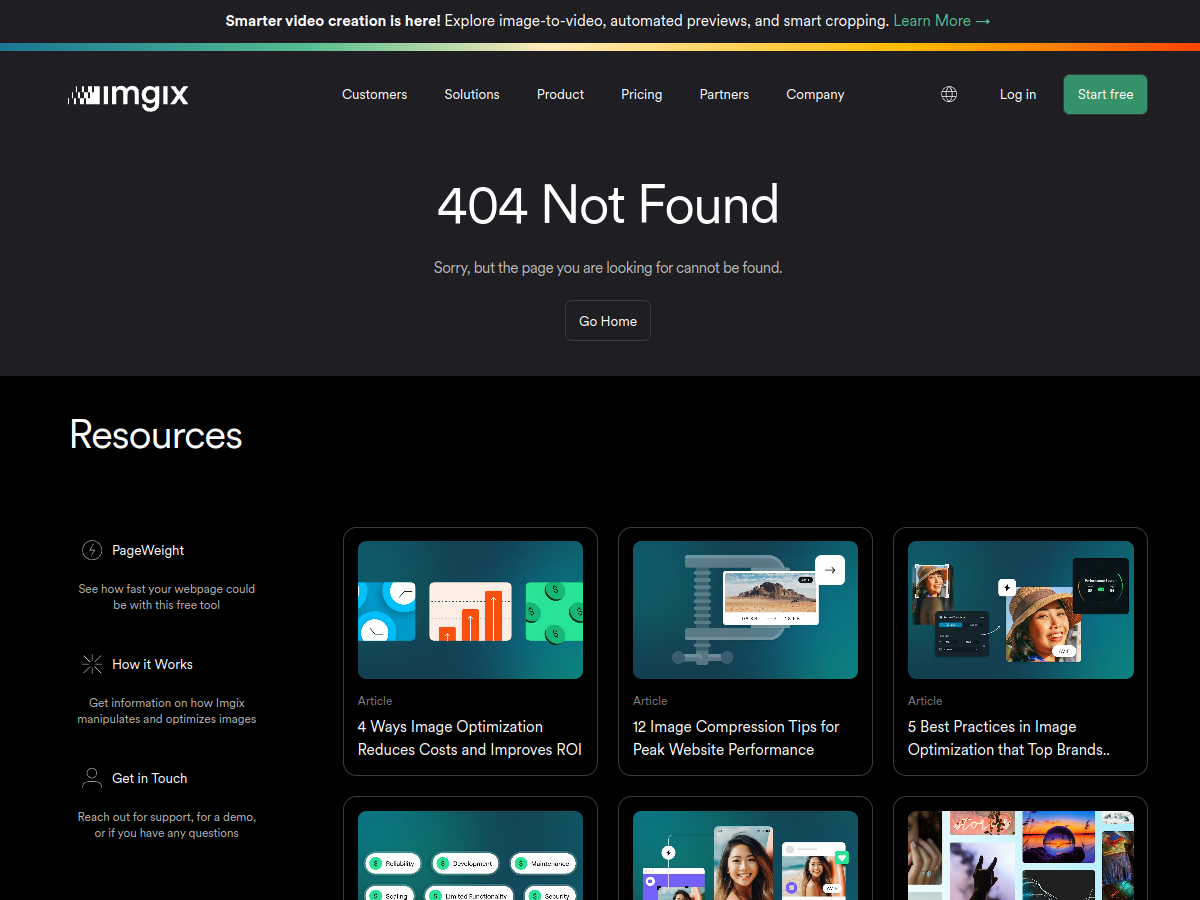1200x900 pixels.
Task: Open the Log in page
Action: (x=1017, y=94)
